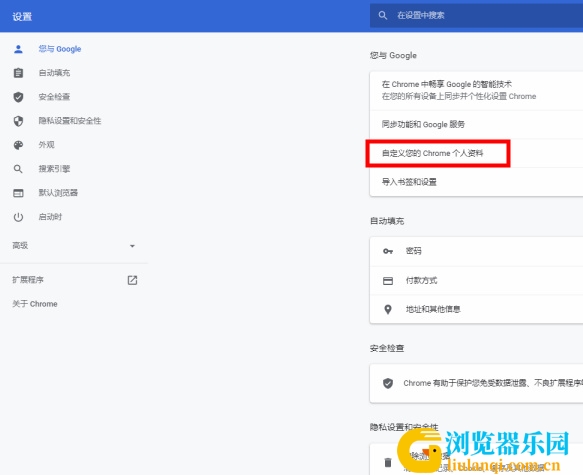Click the external link icon beside 扩展程序
Viewport: 583px width, 475px height.
(x=132, y=280)
